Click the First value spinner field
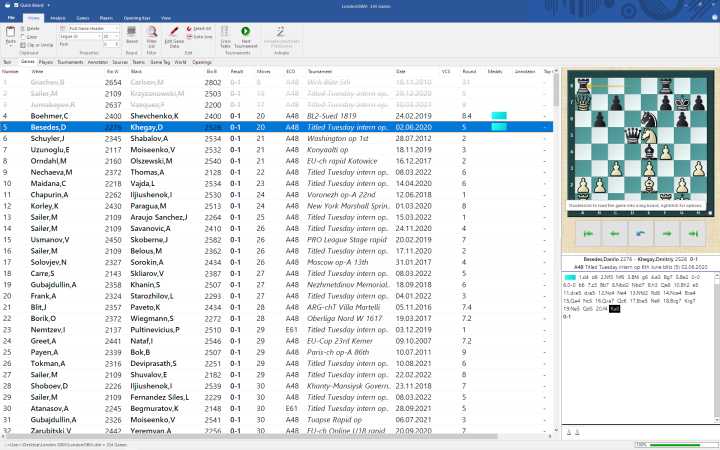Viewport: 720px width, 450px height. (x=111, y=45)
